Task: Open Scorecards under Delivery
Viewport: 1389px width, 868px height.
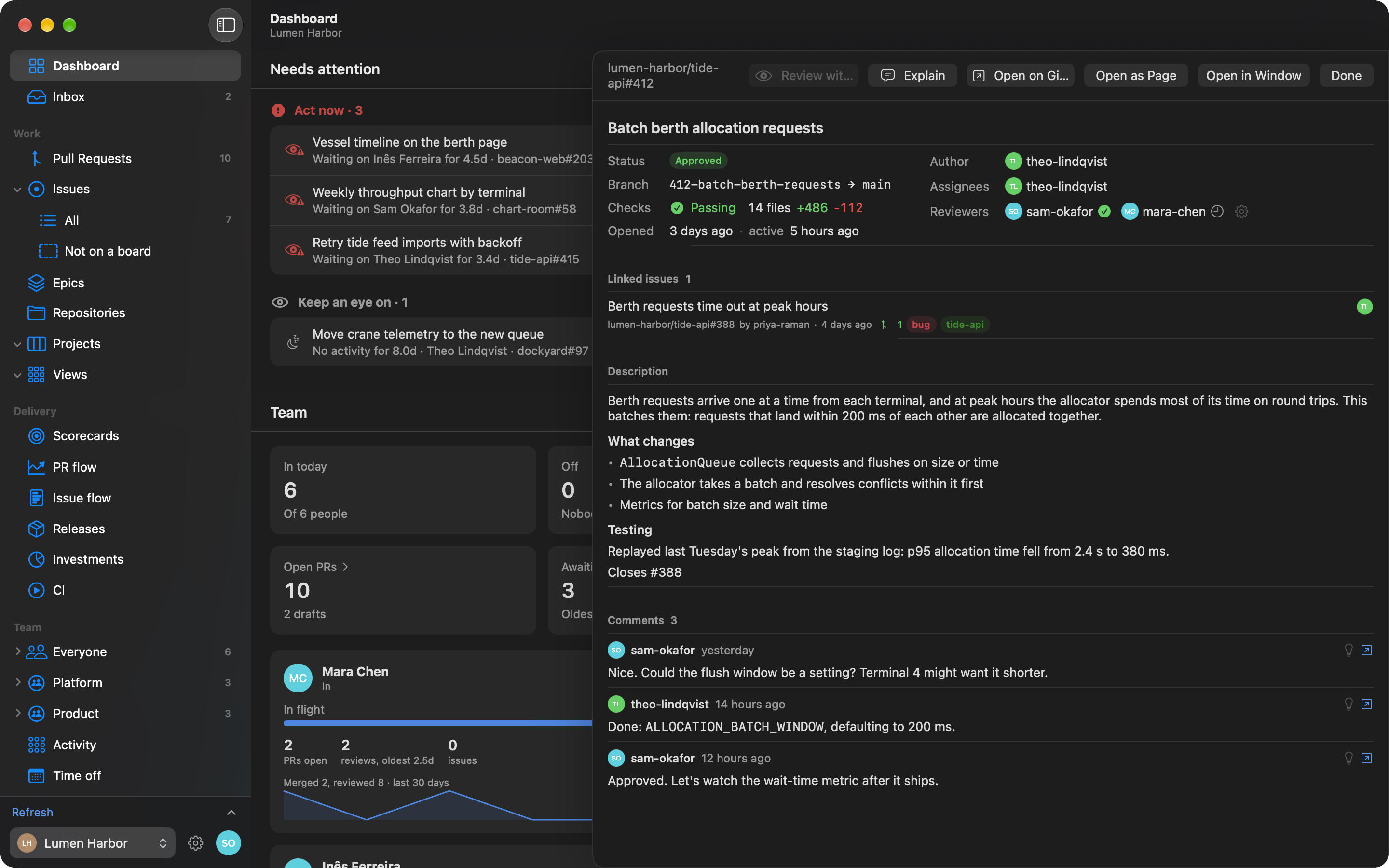Action: [x=125, y=436]
